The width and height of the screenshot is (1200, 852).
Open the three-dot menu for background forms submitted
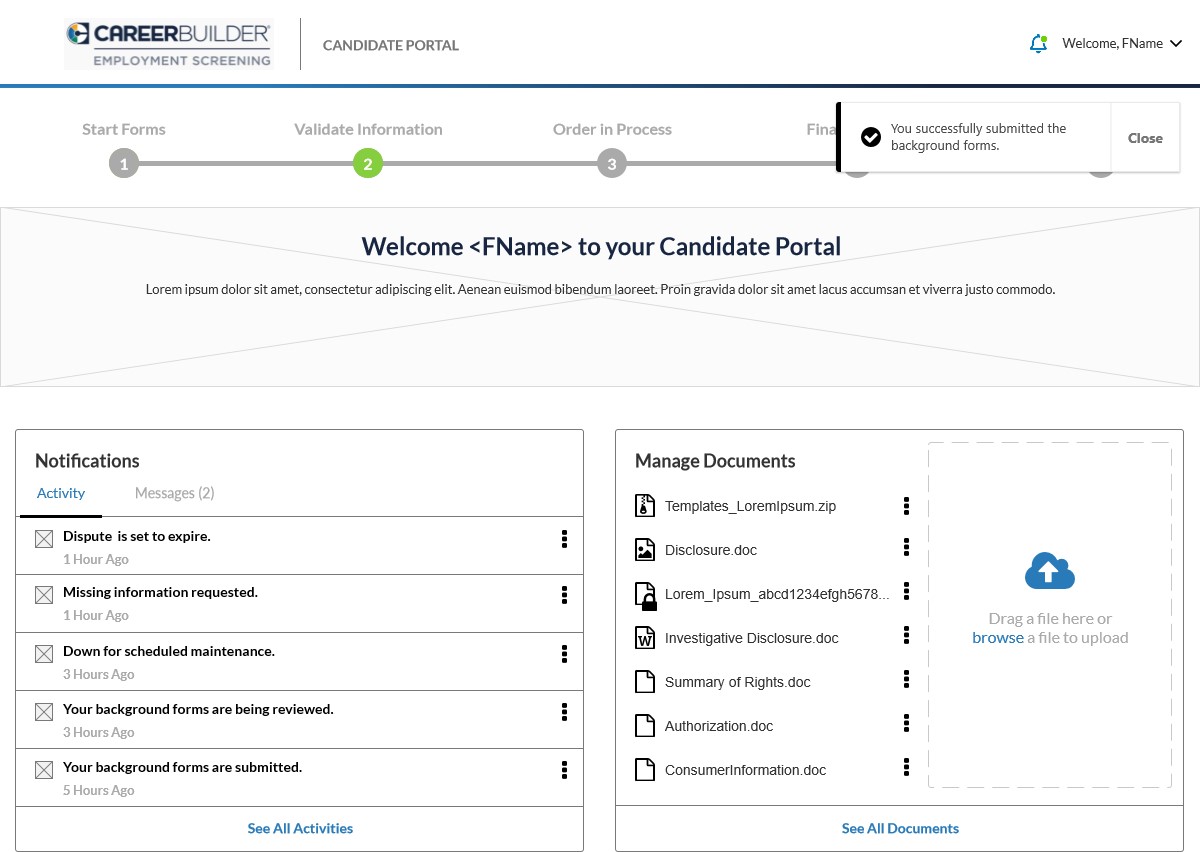tap(564, 770)
